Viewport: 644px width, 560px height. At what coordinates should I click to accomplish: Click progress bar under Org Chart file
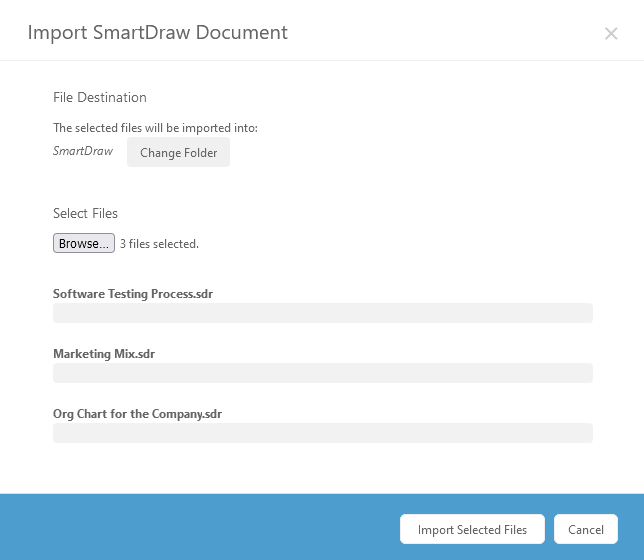(x=322, y=433)
